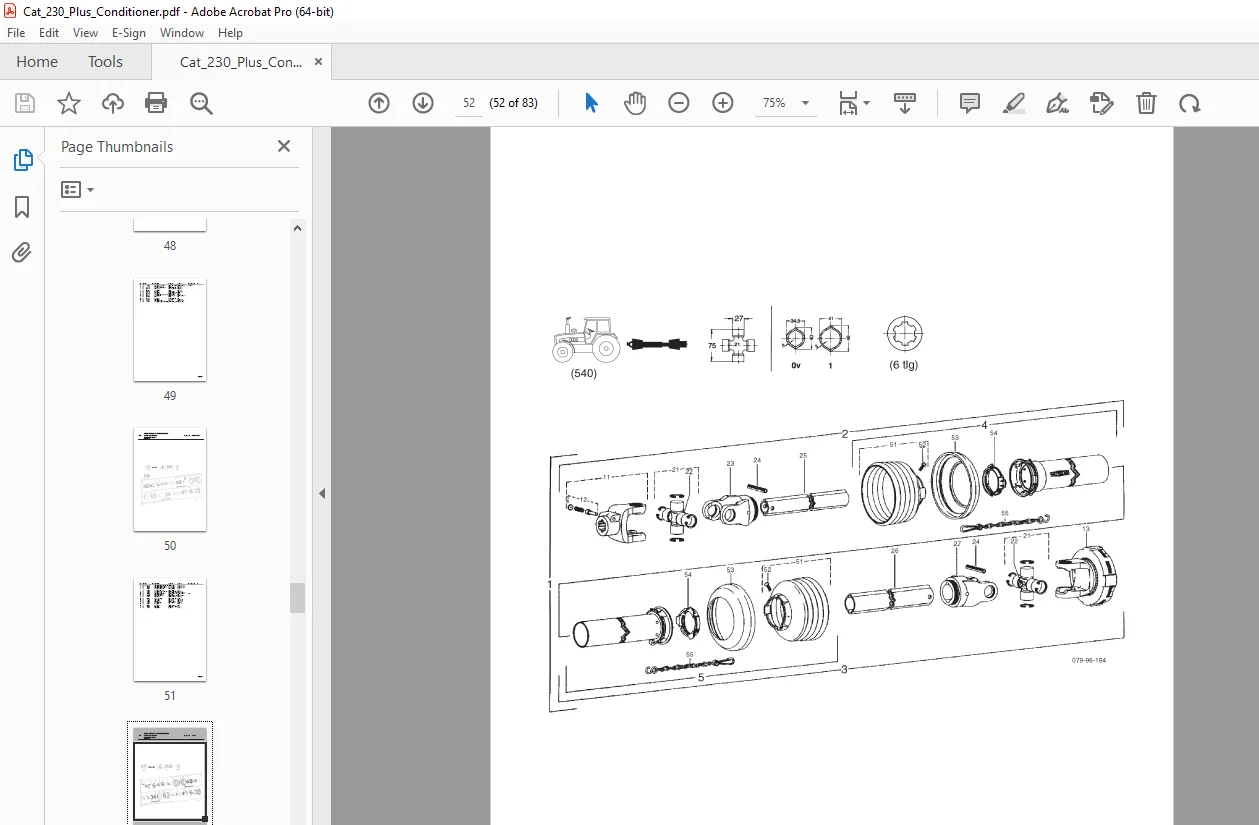Open the Sign document tool
The width and height of the screenshot is (1259, 825).
click(x=1057, y=103)
